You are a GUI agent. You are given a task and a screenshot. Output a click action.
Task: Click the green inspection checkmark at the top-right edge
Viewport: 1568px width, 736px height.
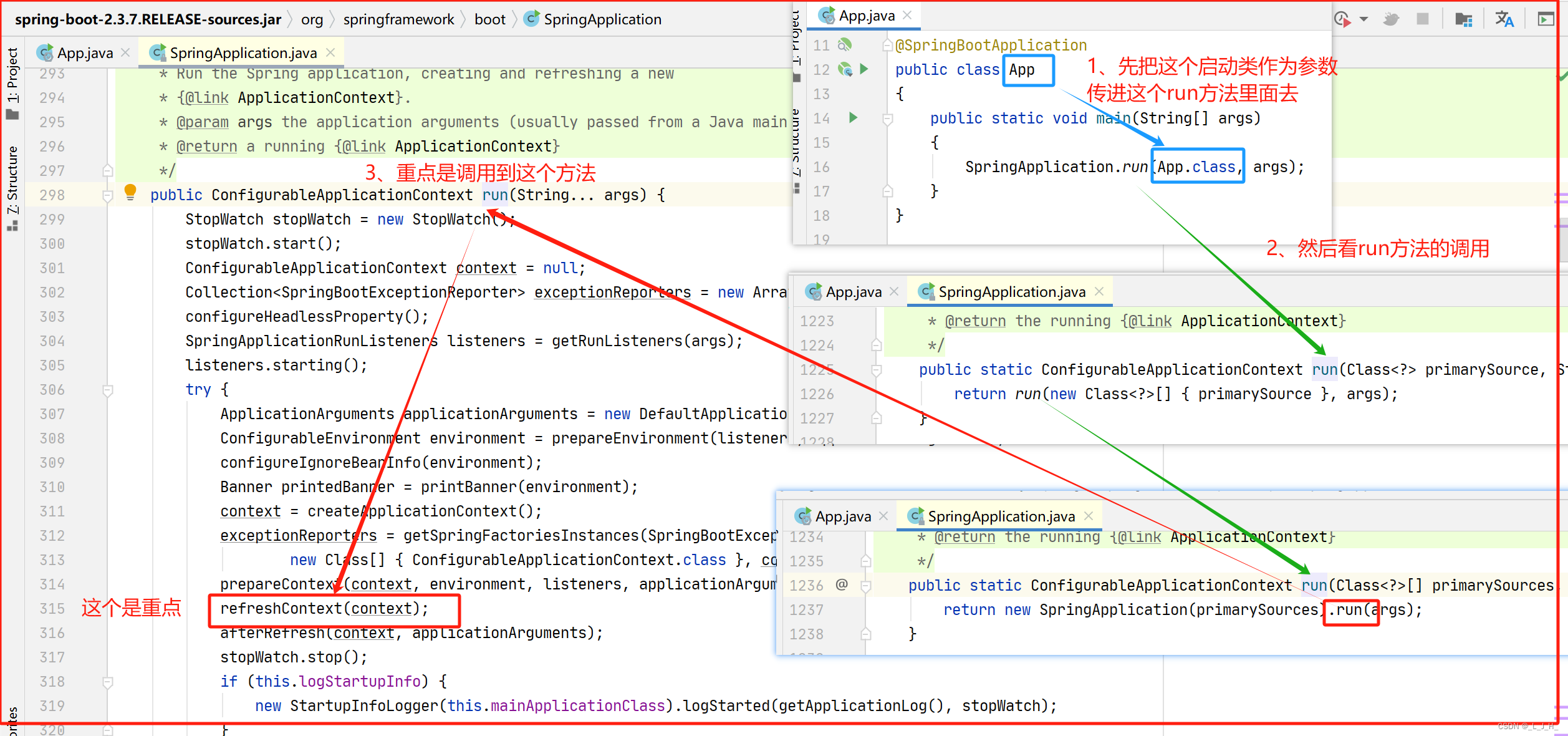point(1562,75)
